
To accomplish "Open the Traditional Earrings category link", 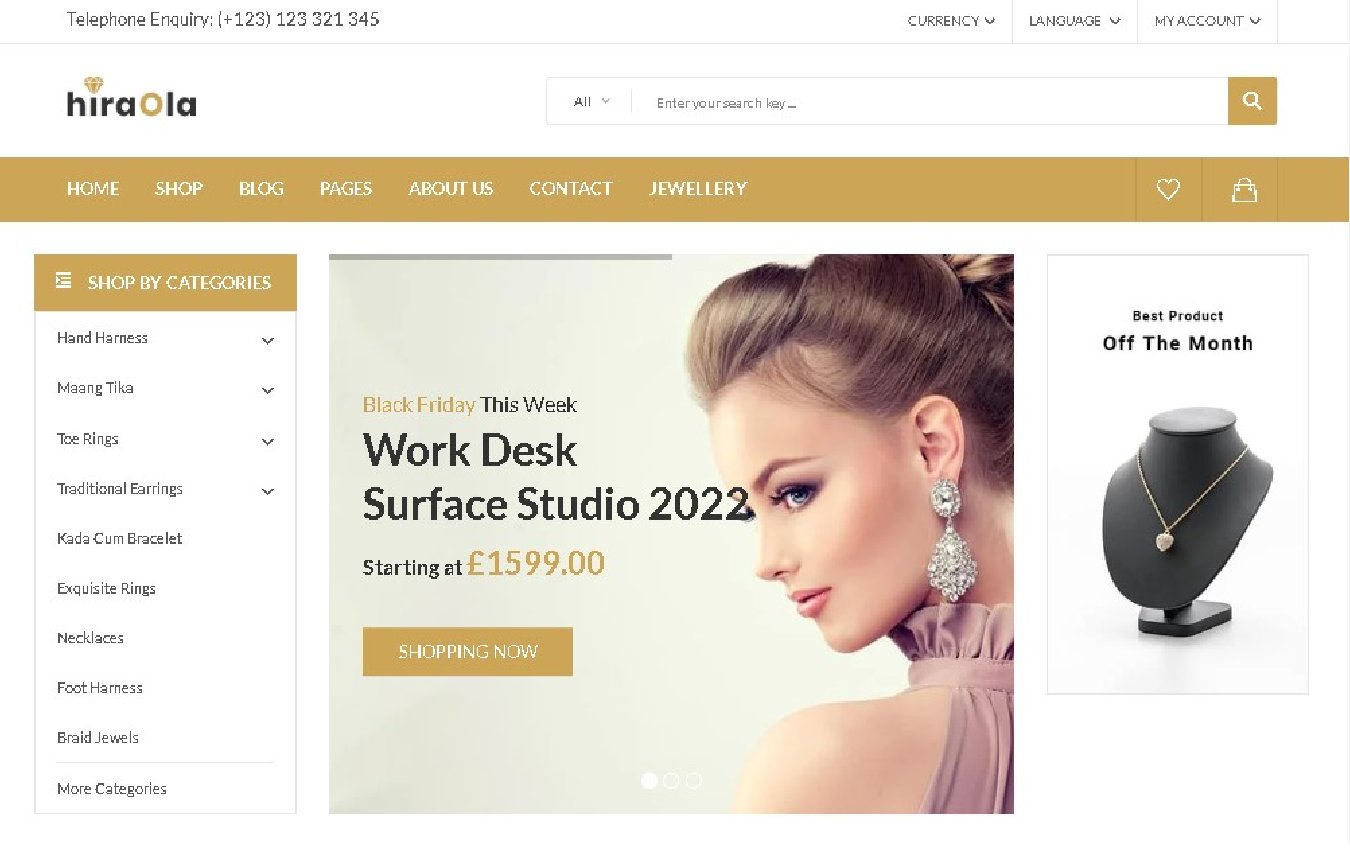I will (120, 488).
